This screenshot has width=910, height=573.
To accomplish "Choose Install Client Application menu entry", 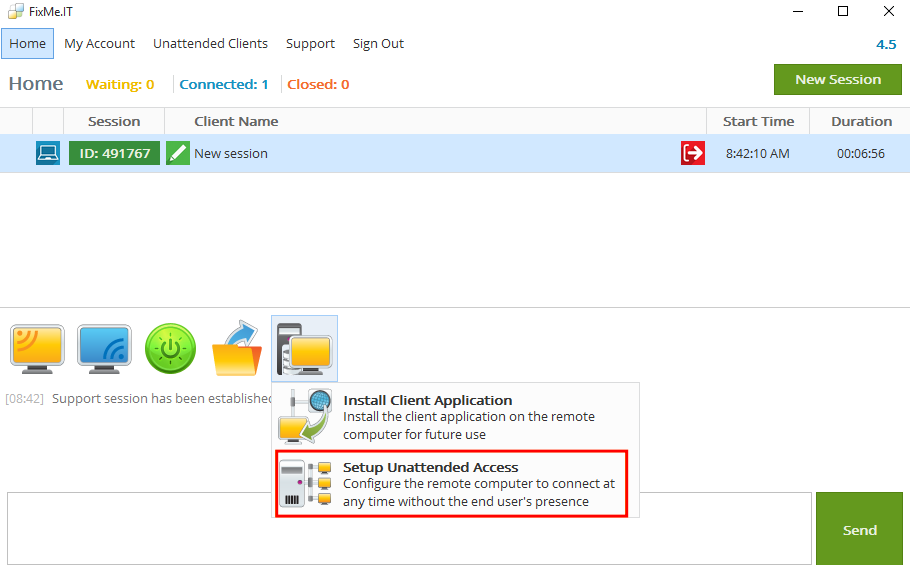I will click(456, 416).
